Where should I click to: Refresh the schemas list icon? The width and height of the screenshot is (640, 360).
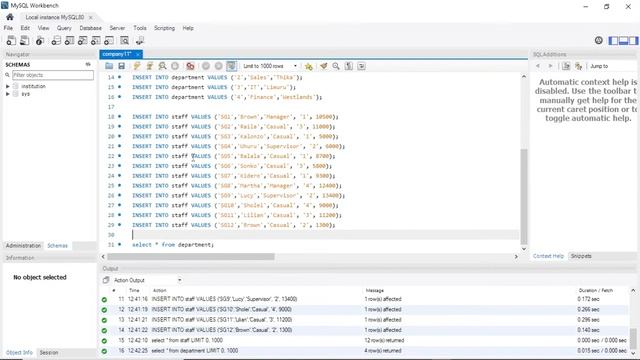tap(88, 64)
